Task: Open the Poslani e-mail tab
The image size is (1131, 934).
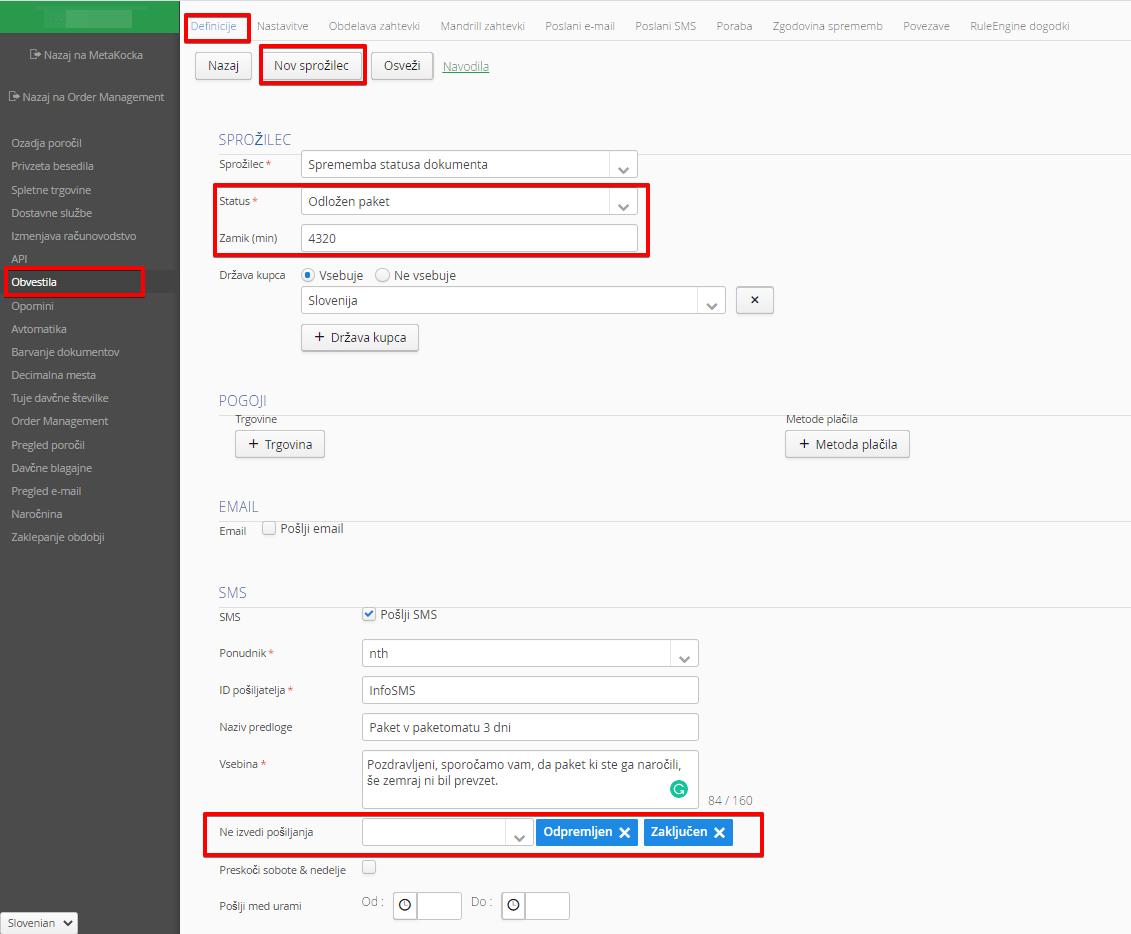Action: [x=580, y=26]
